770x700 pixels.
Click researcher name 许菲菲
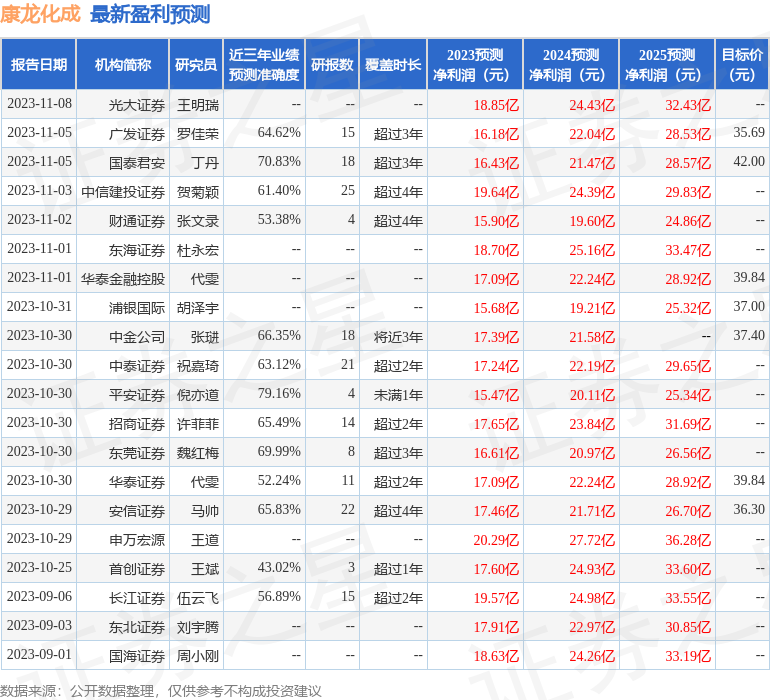click(x=198, y=424)
